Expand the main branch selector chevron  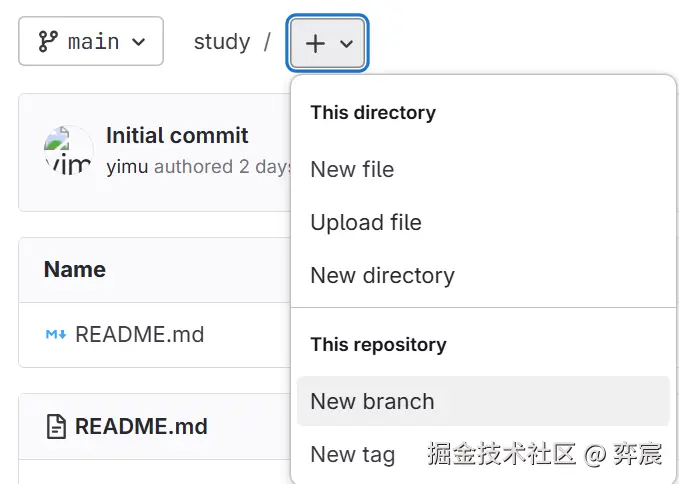[x=139, y=42]
